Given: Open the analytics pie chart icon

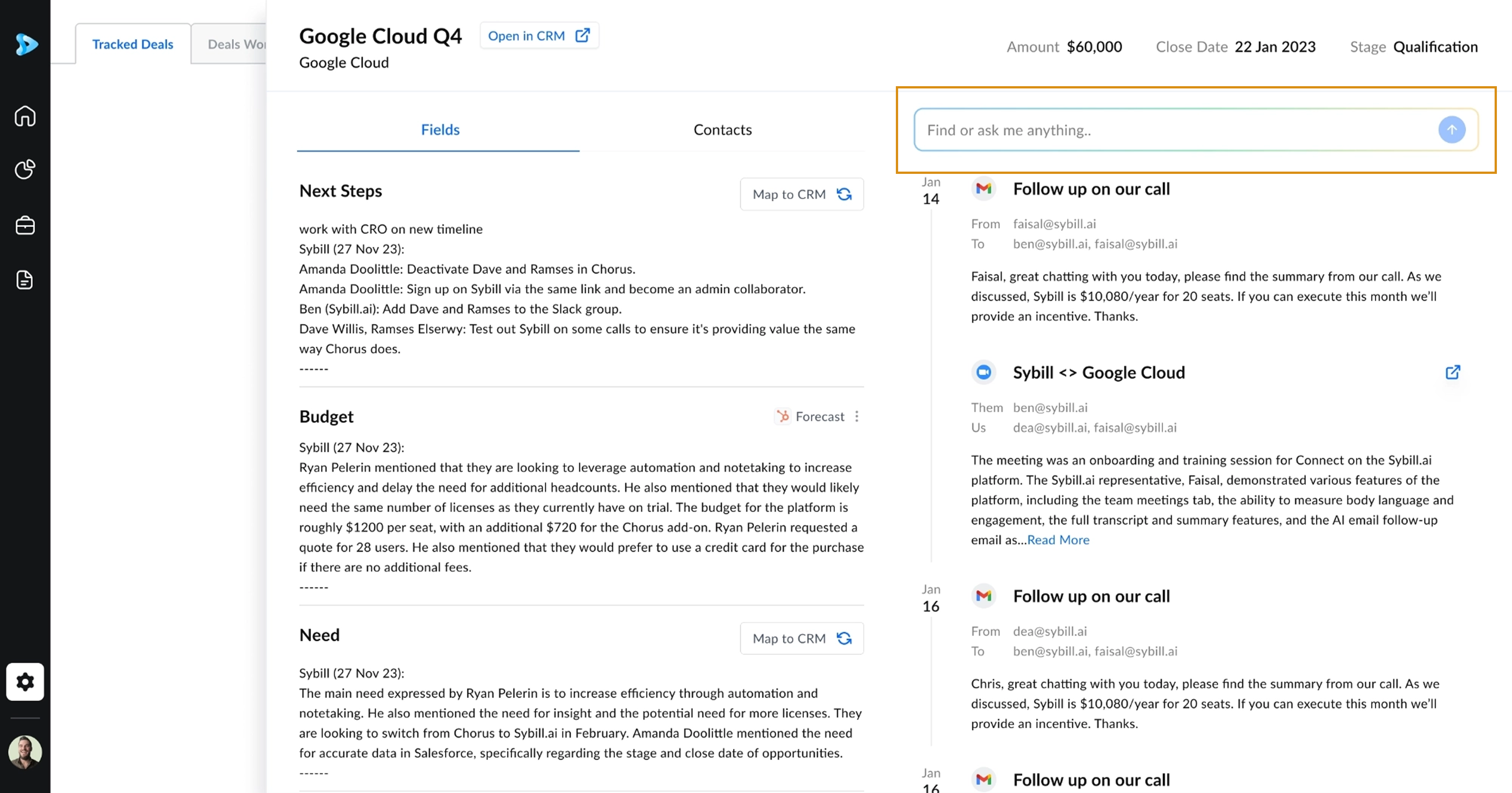Looking at the screenshot, I should tap(25, 169).
